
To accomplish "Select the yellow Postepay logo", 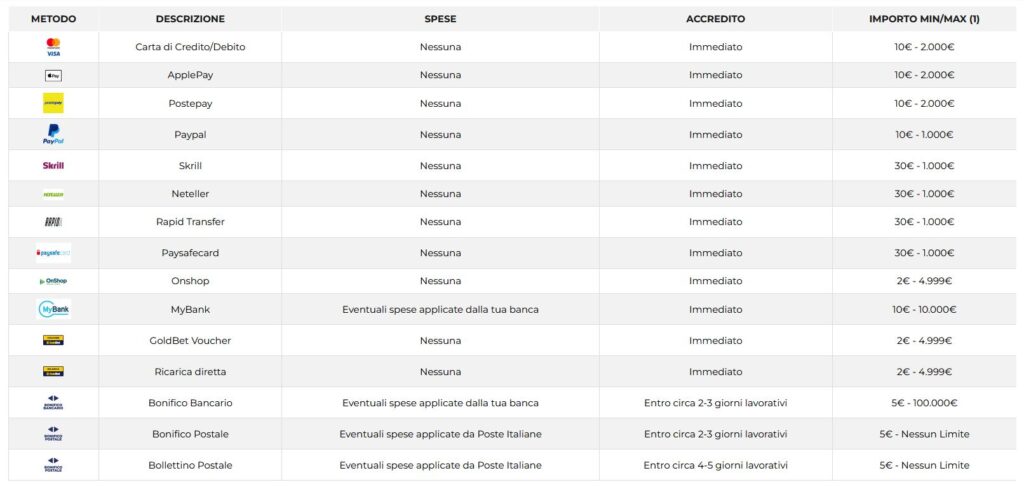I will [53, 103].
